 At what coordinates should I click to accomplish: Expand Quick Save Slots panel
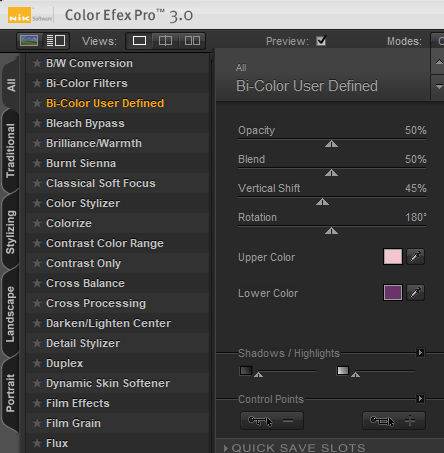(226, 448)
